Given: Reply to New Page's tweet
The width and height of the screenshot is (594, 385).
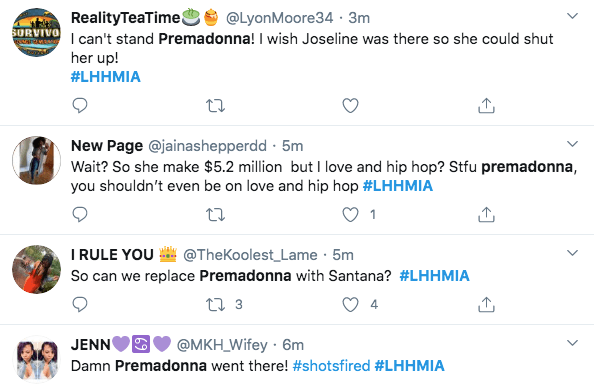Looking at the screenshot, I should click(80, 214).
